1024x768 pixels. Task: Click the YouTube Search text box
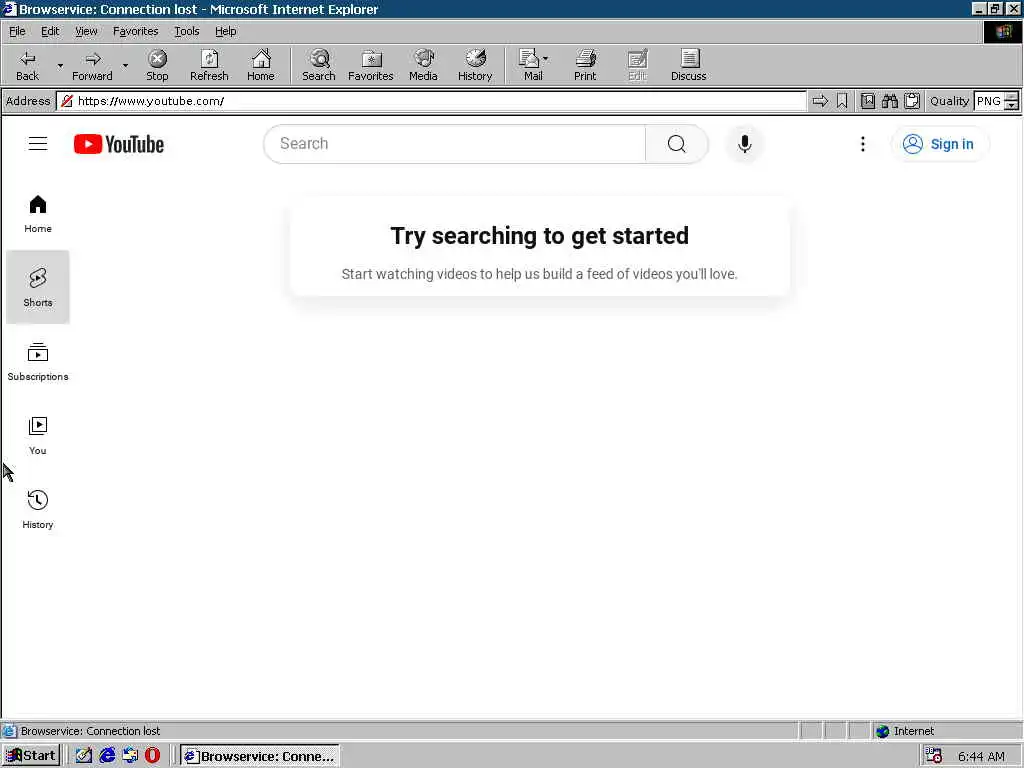(455, 144)
